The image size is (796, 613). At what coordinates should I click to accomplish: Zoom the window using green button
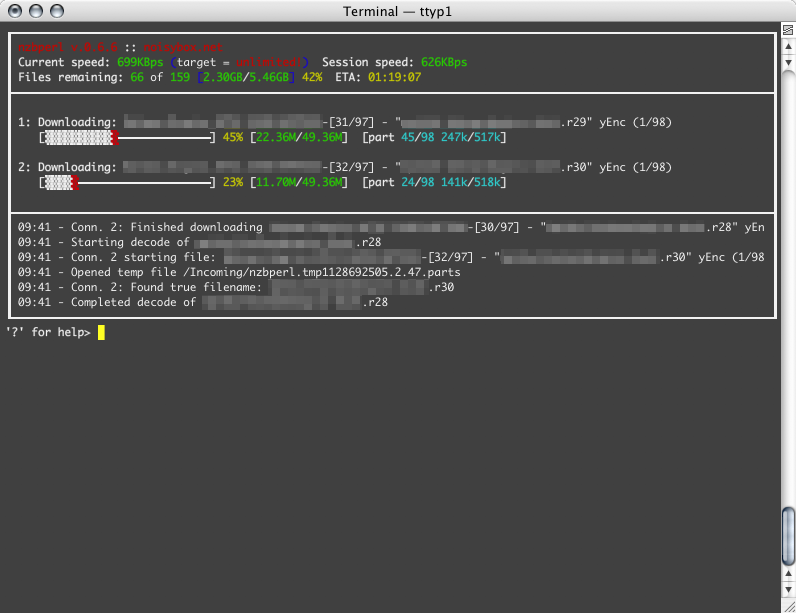(56, 11)
